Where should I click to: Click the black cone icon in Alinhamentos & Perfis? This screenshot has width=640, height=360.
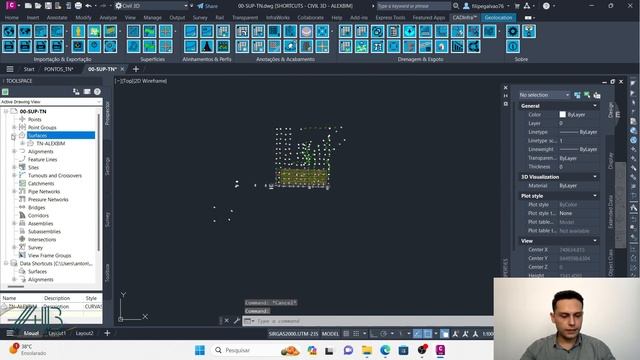207,46
